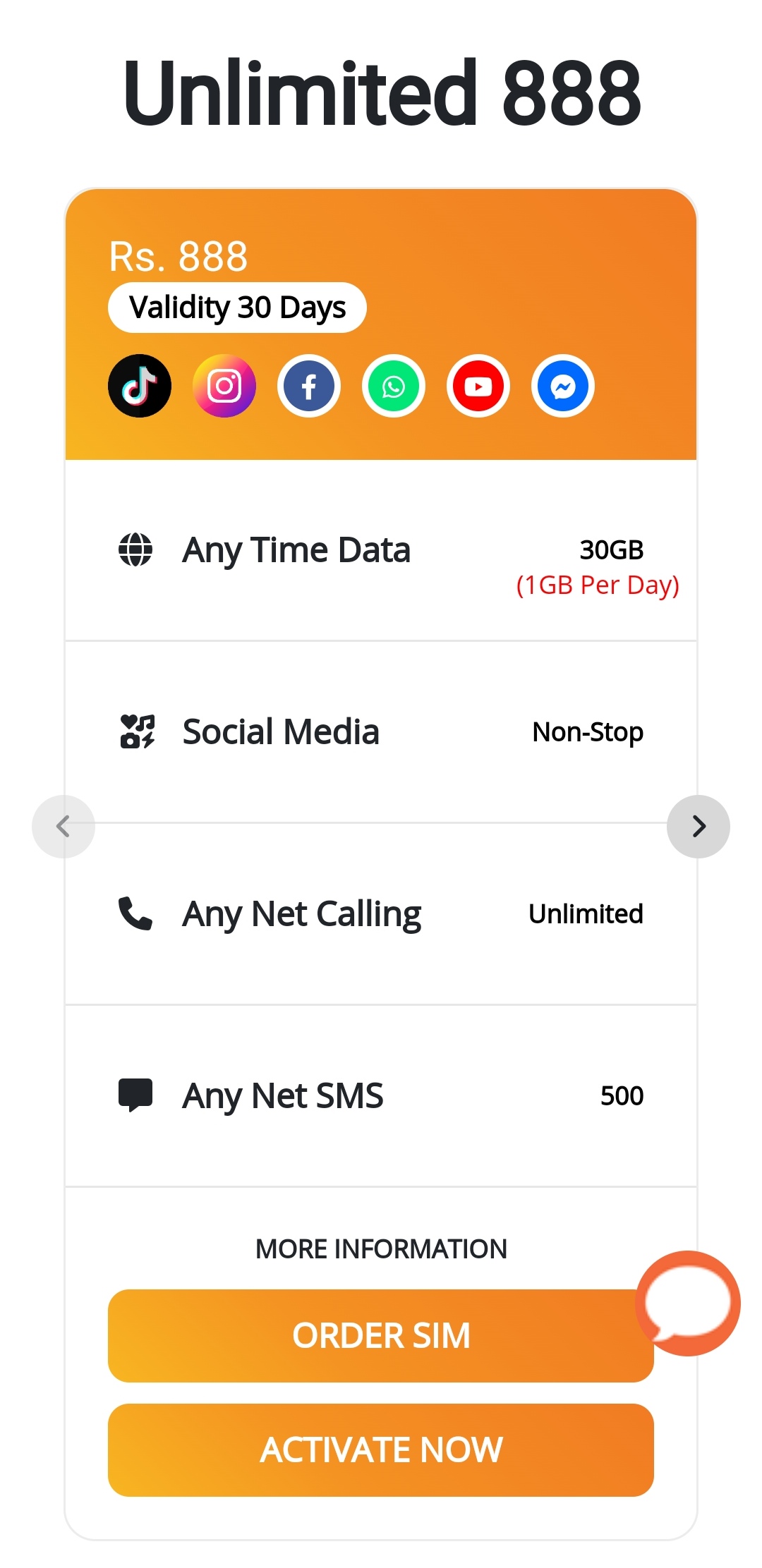Tap the WhatsApp icon
Screen dimensions: 762x1568
[394, 386]
